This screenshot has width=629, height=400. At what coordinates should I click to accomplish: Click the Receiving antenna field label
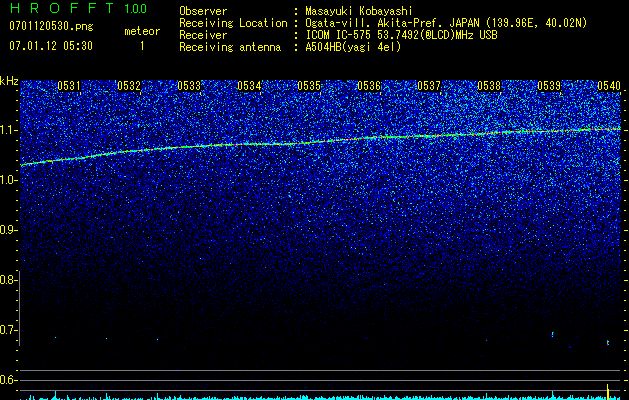point(230,47)
